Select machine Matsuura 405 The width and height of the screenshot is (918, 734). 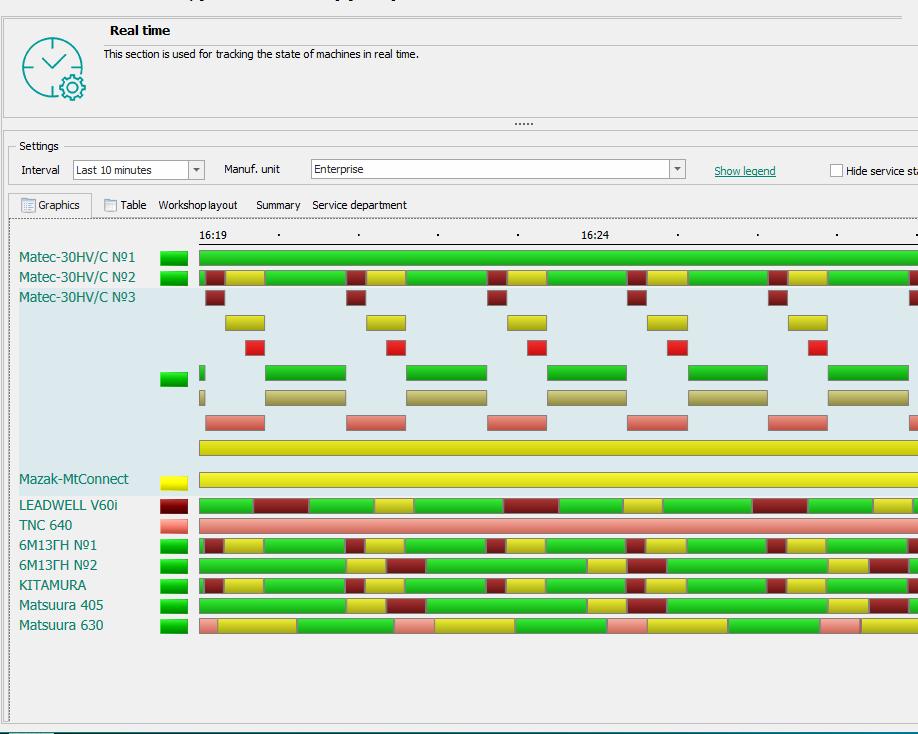pyautogui.click(x=61, y=605)
